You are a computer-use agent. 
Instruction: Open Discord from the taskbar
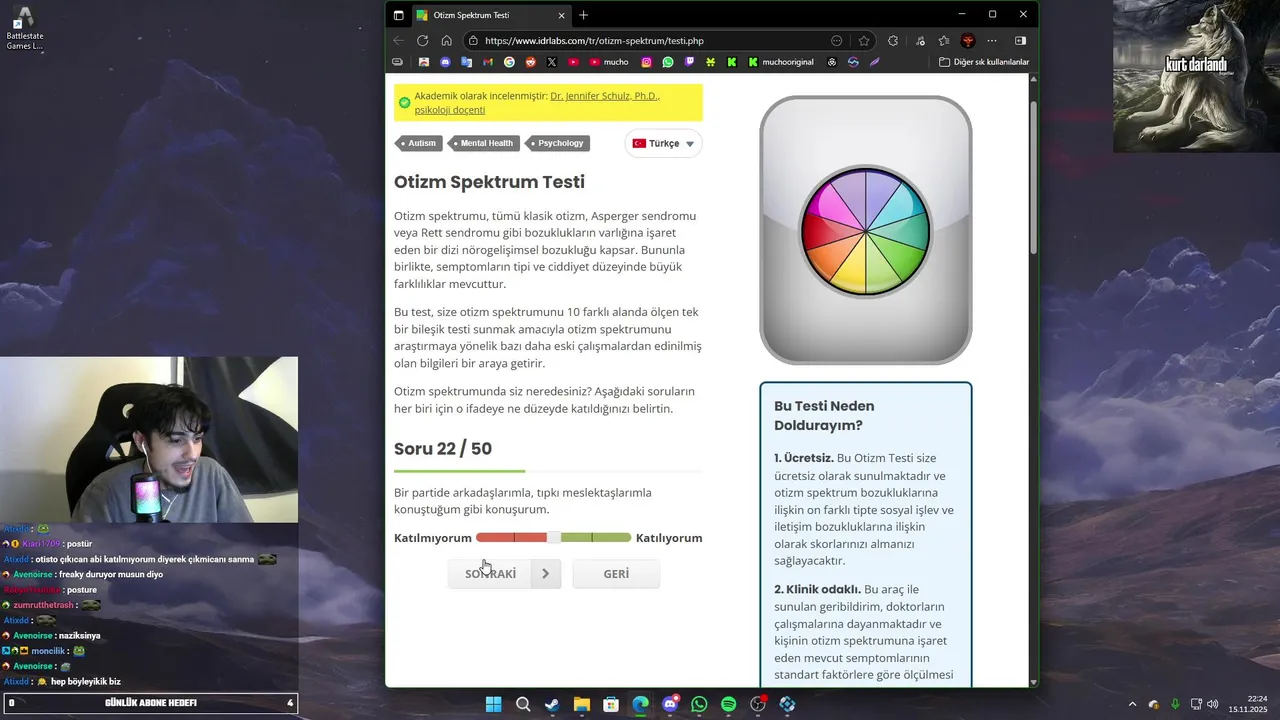pyautogui.click(x=670, y=704)
